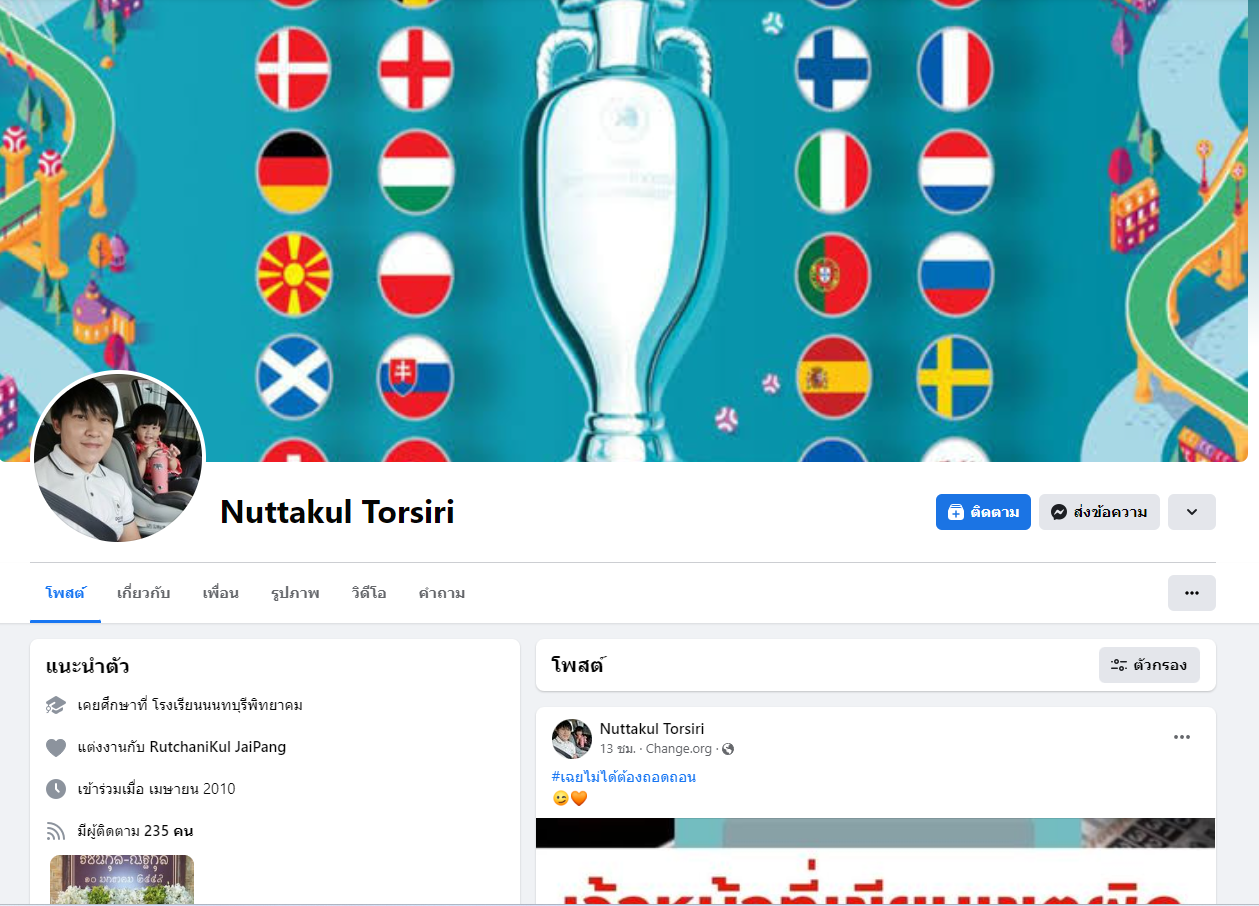Select the วิดีโอ tab
This screenshot has width=1259, height=906.
369,593
